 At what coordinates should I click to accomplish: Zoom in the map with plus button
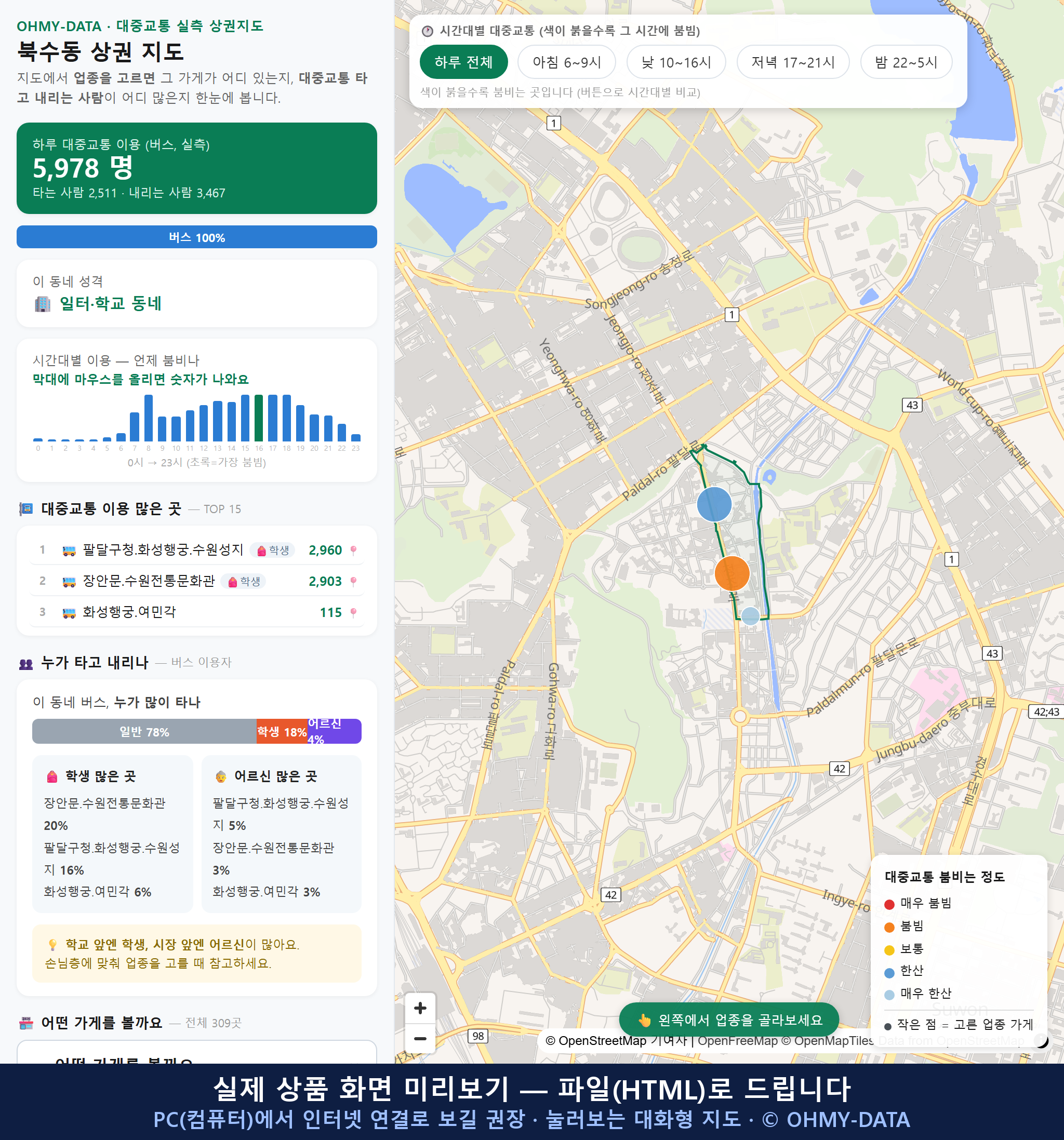click(420, 1008)
